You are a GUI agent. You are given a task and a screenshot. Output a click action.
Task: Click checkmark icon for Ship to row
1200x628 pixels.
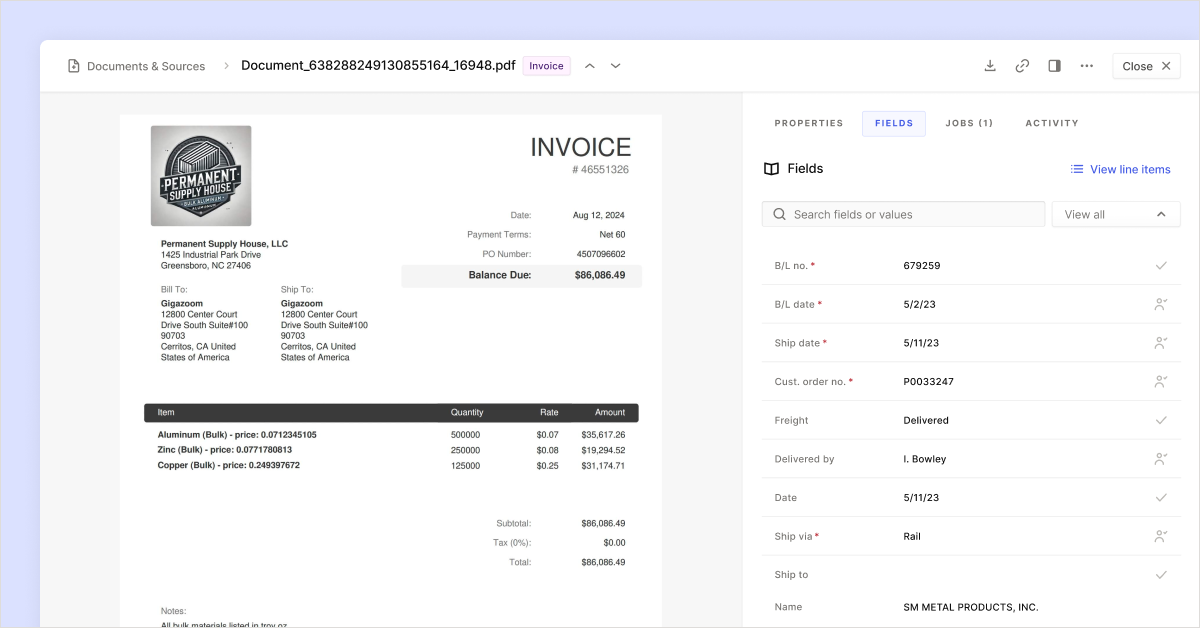tap(1161, 575)
